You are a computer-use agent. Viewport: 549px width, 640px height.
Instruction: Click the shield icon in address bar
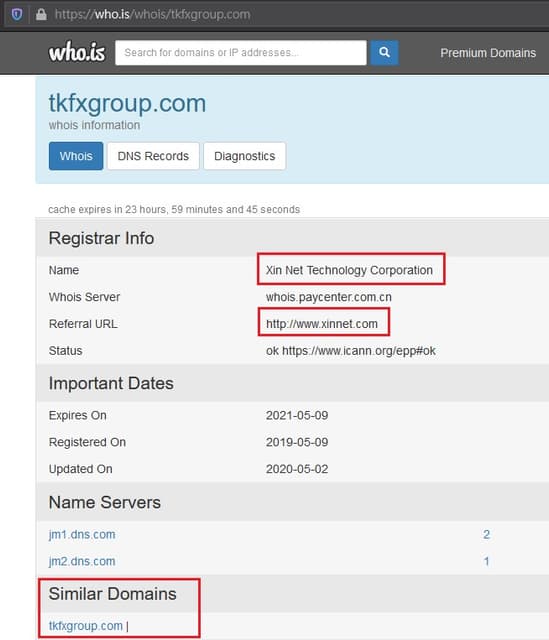pyautogui.click(x=17, y=15)
